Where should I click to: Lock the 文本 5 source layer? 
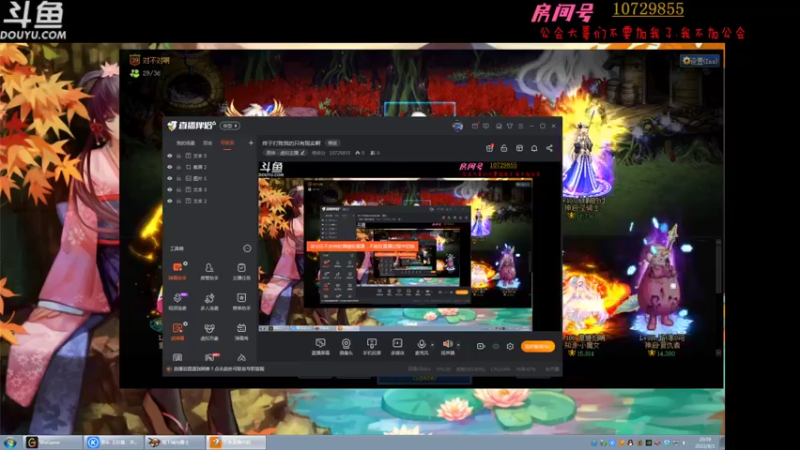179,156
